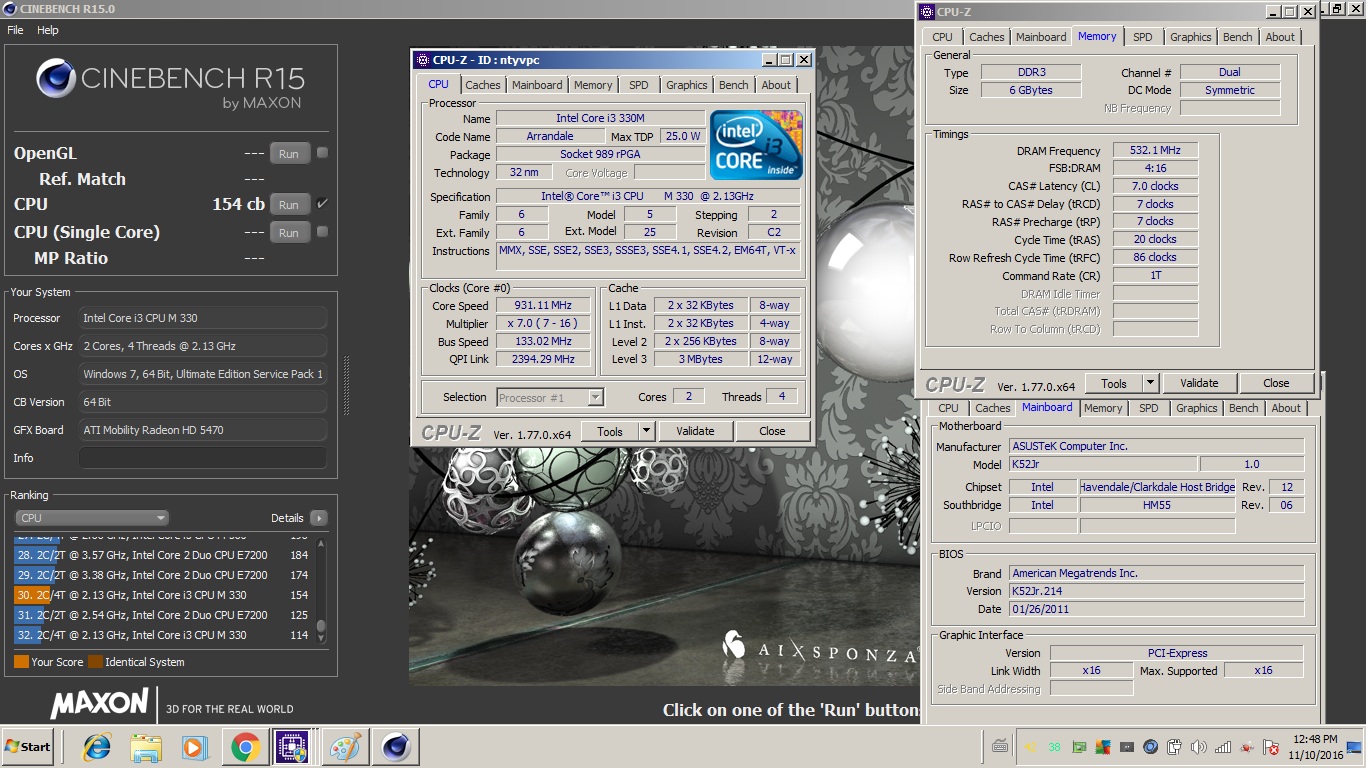
Task: Click the taskbar clock showing 12:48 PM
Action: 1315,747
